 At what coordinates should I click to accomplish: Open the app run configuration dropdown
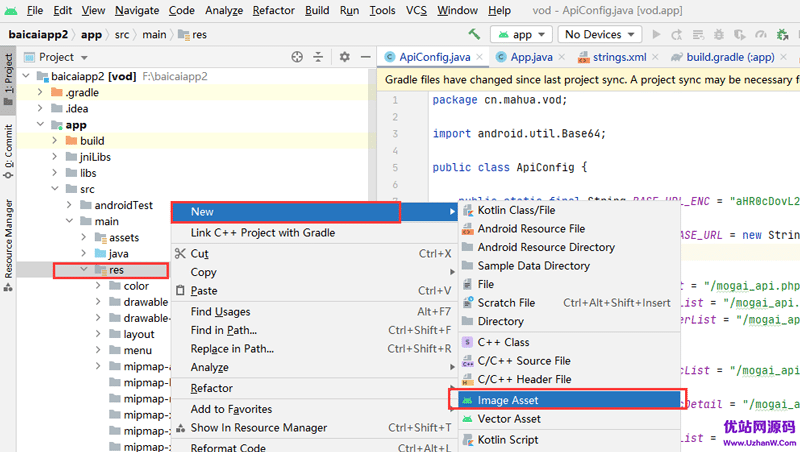click(x=521, y=34)
